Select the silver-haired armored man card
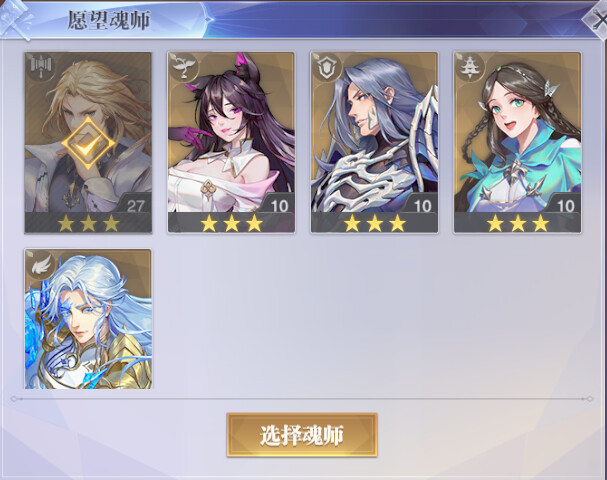 [374, 142]
